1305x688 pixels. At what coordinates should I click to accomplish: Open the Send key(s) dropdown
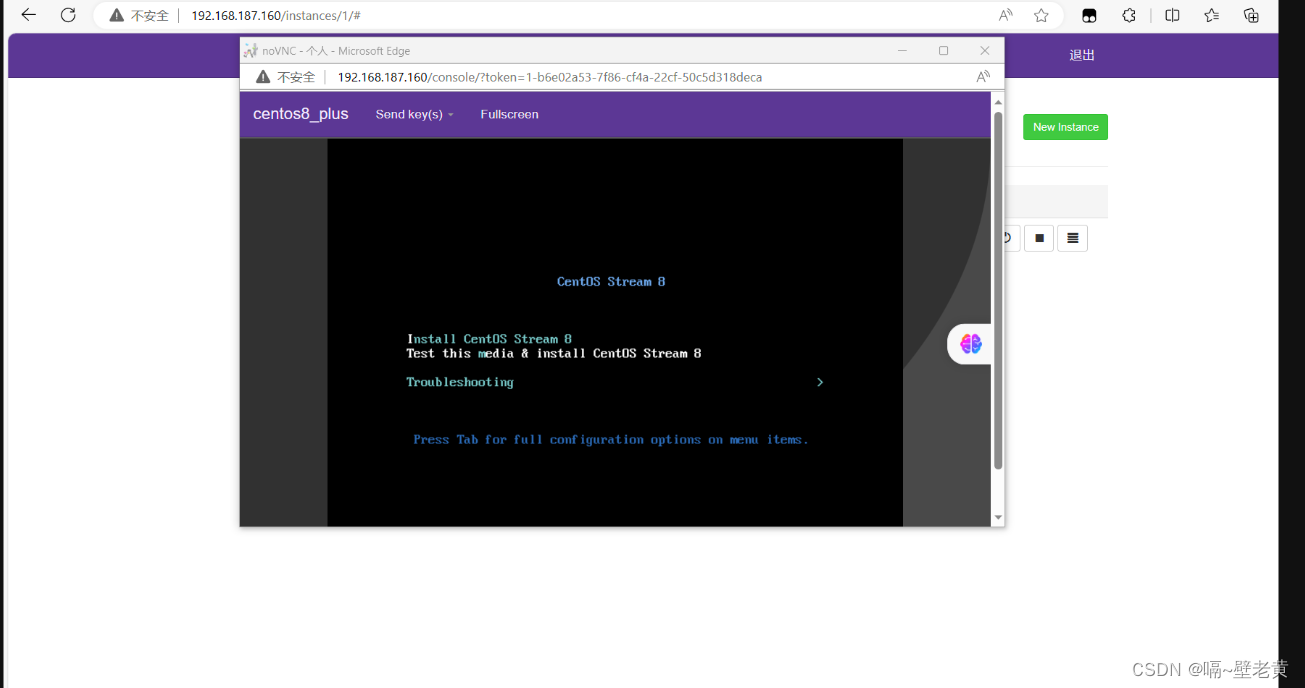coord(414,114)
